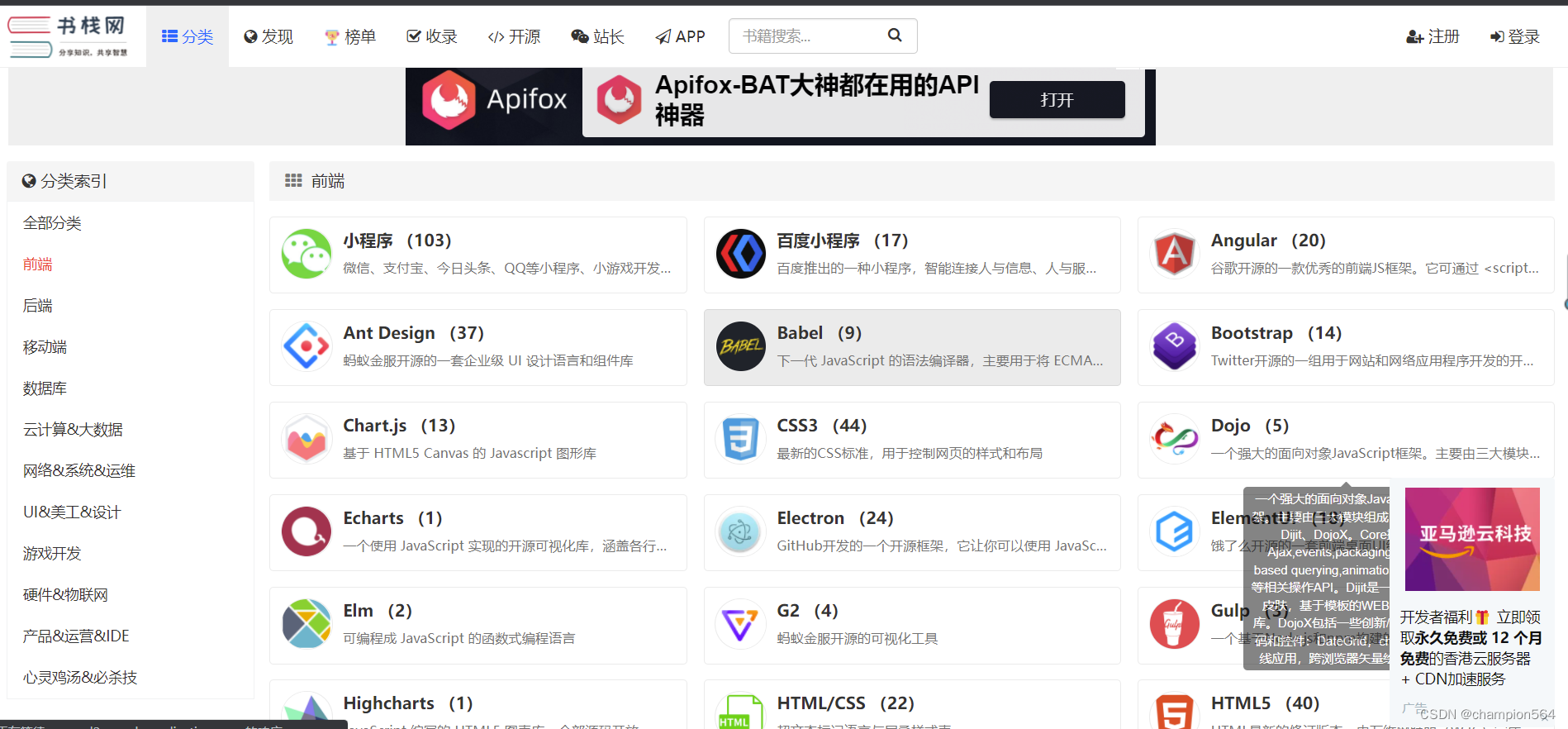Click the Electron logo icon

pos(740,531)
